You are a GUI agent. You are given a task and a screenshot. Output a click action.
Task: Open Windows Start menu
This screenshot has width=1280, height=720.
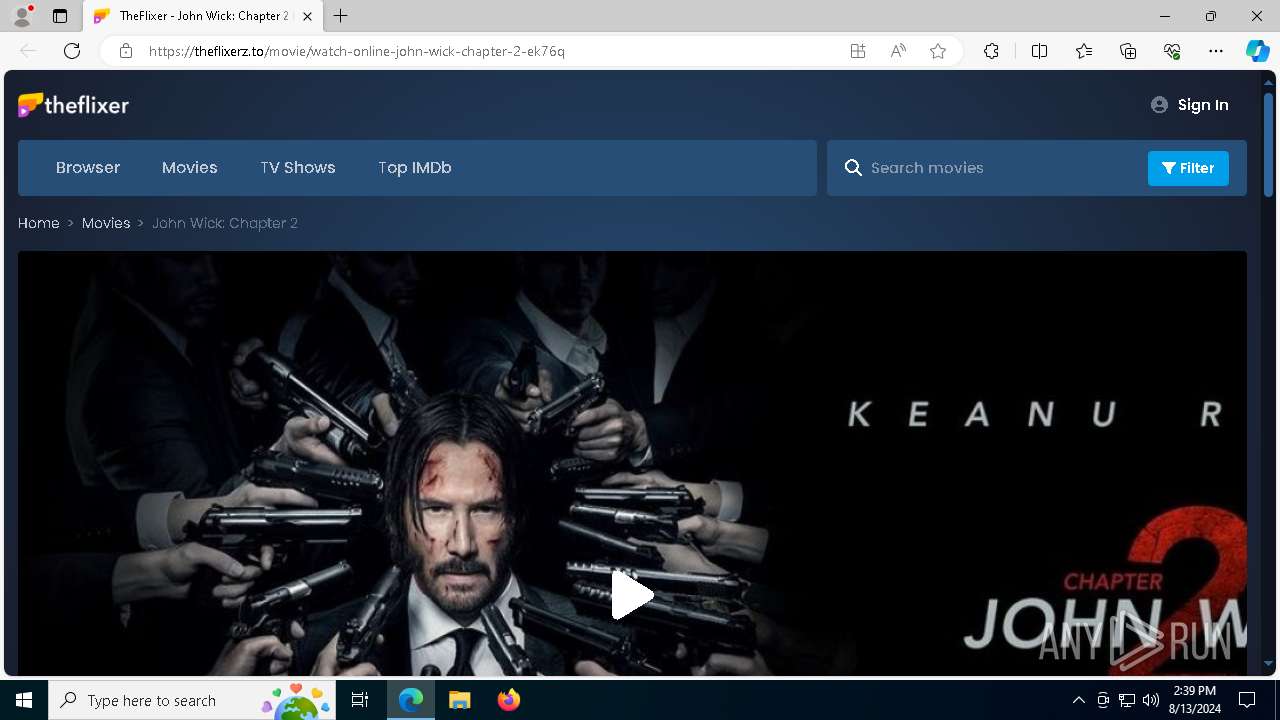(24, 700)
